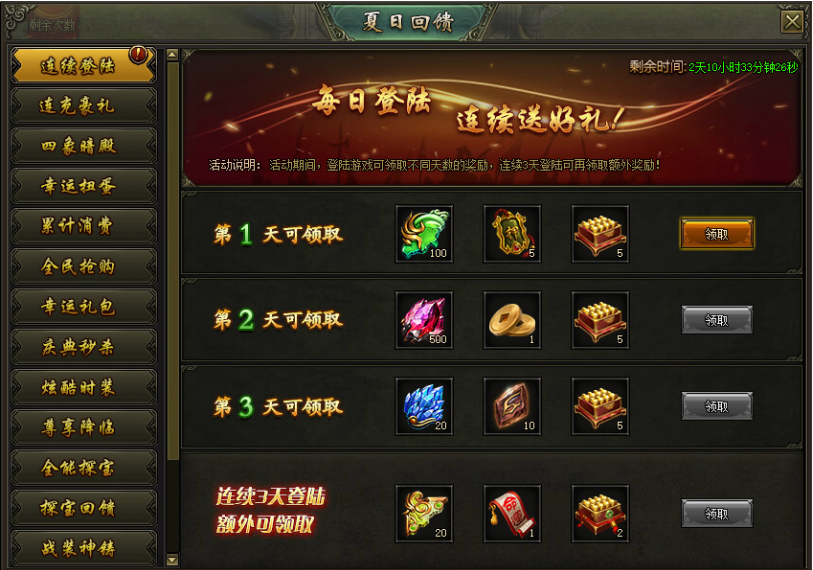This screenshot has height=570, width=813.
Task: Click the green jade horn reward icon
Action: (424, 234)
